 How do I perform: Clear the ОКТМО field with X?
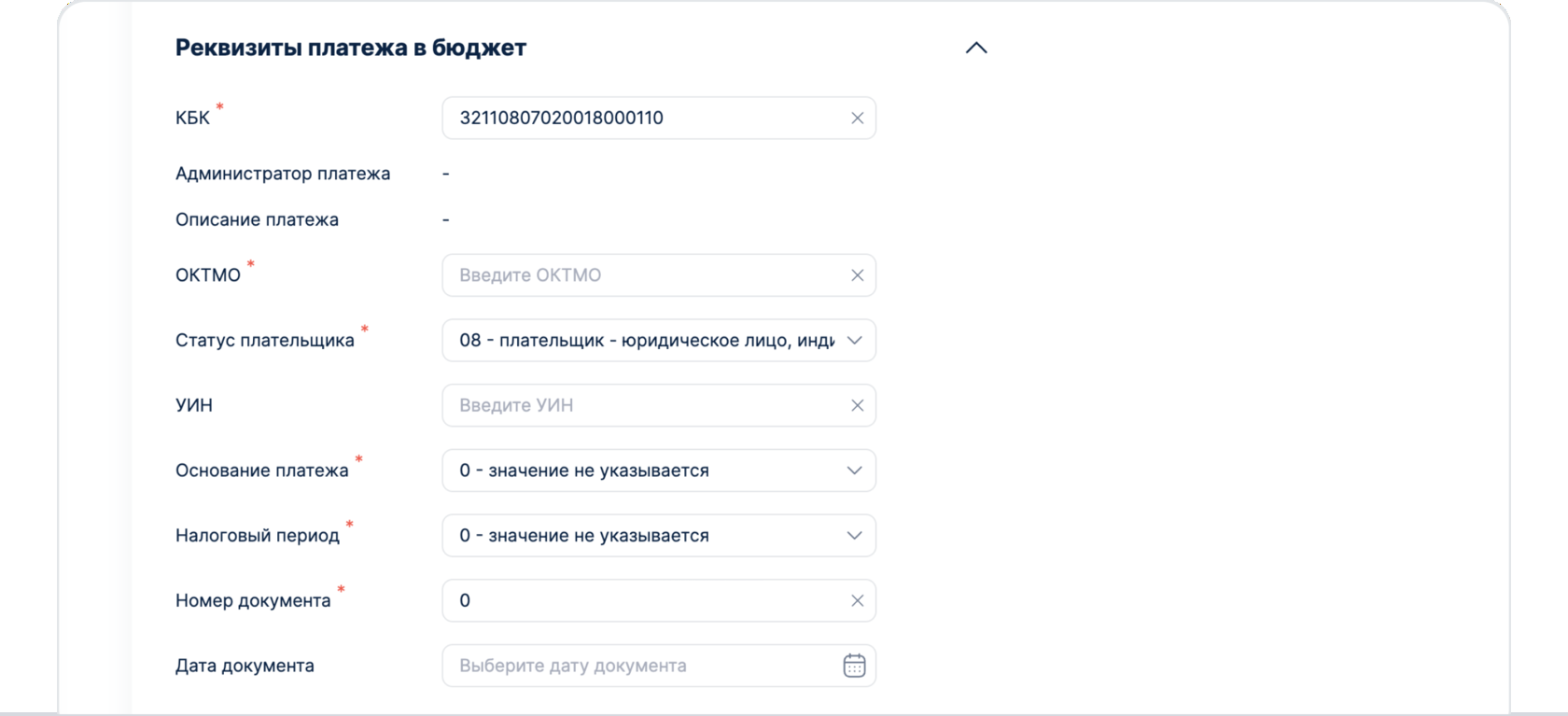point(857,275)
